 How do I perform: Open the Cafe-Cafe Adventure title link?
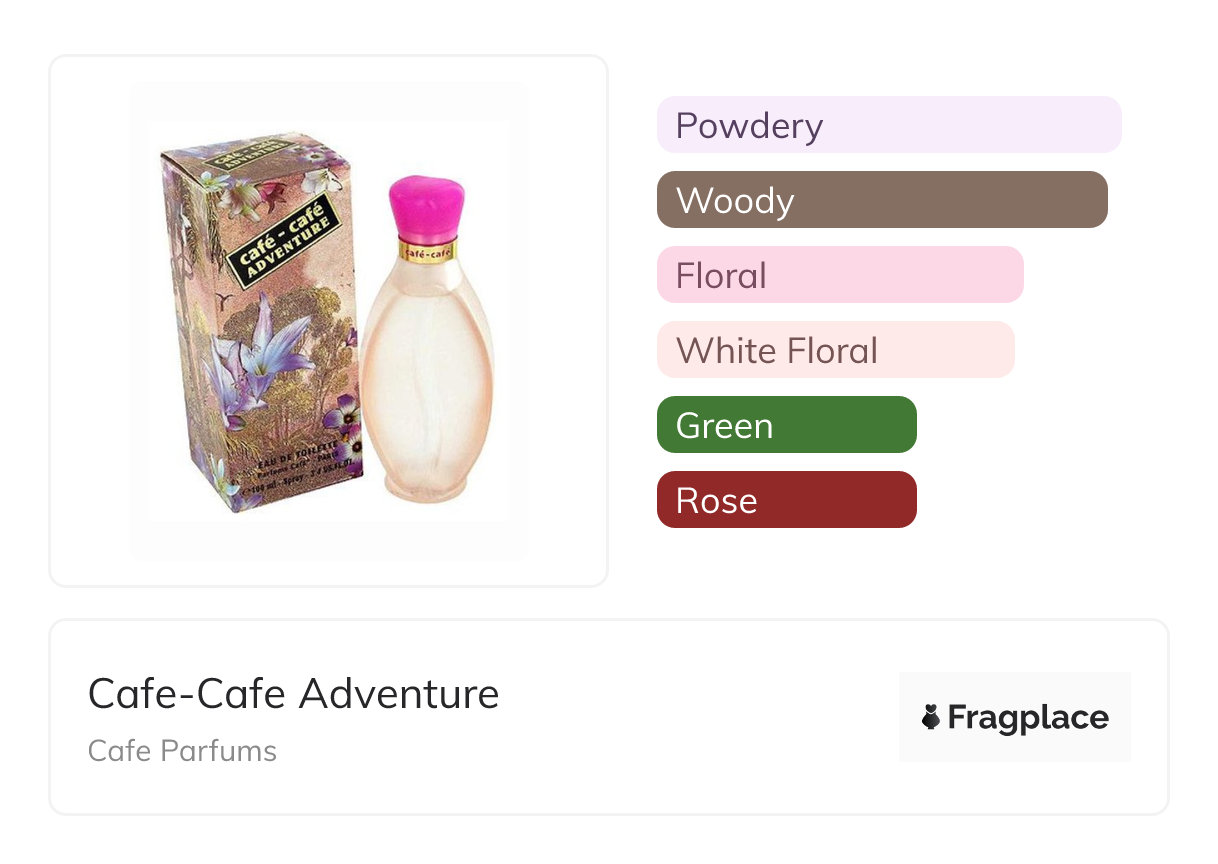click(293, 693)
